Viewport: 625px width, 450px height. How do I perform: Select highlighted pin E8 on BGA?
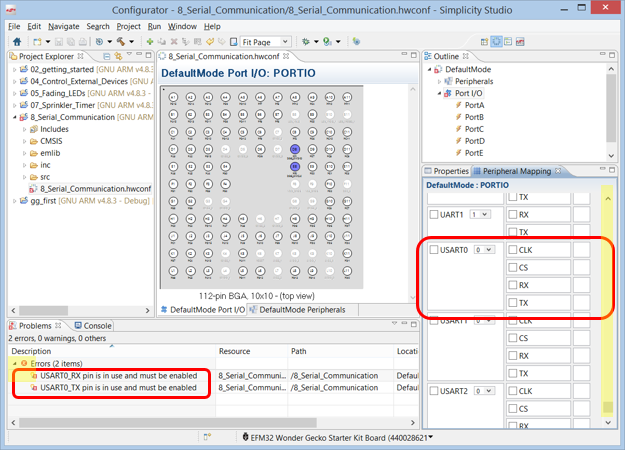tap(295, 167)
